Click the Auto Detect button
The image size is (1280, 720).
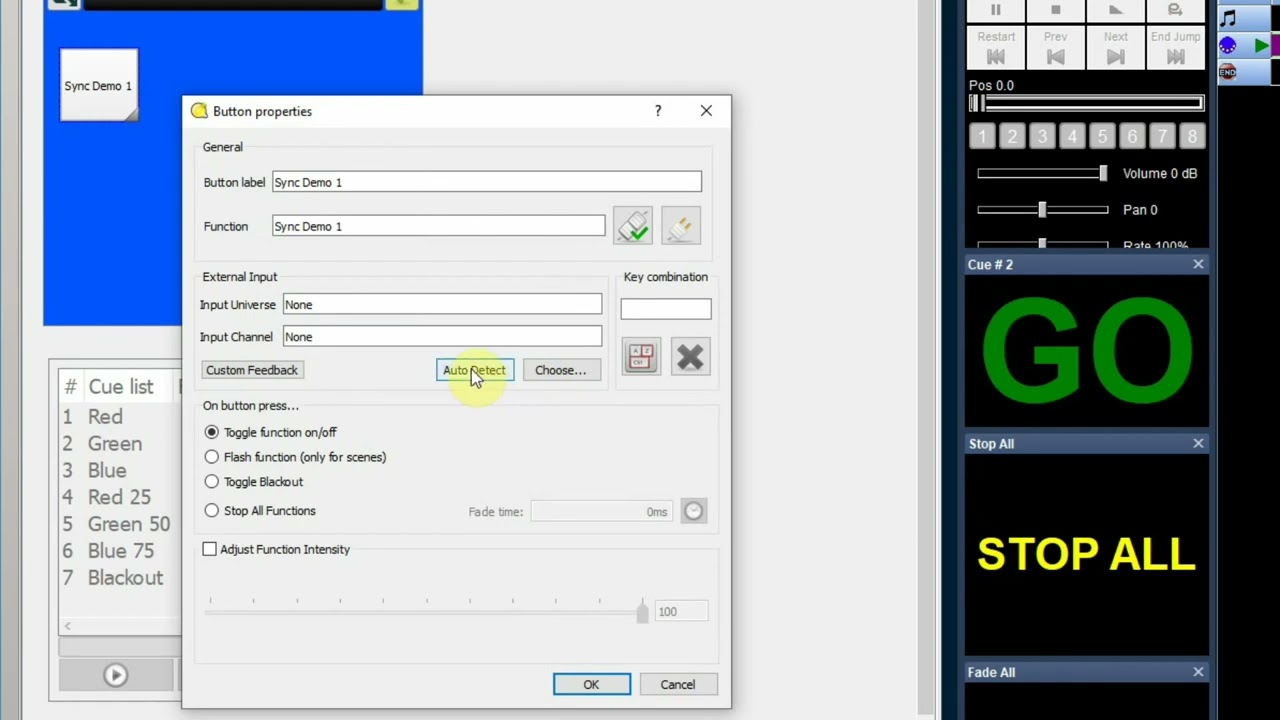[474, 370]
